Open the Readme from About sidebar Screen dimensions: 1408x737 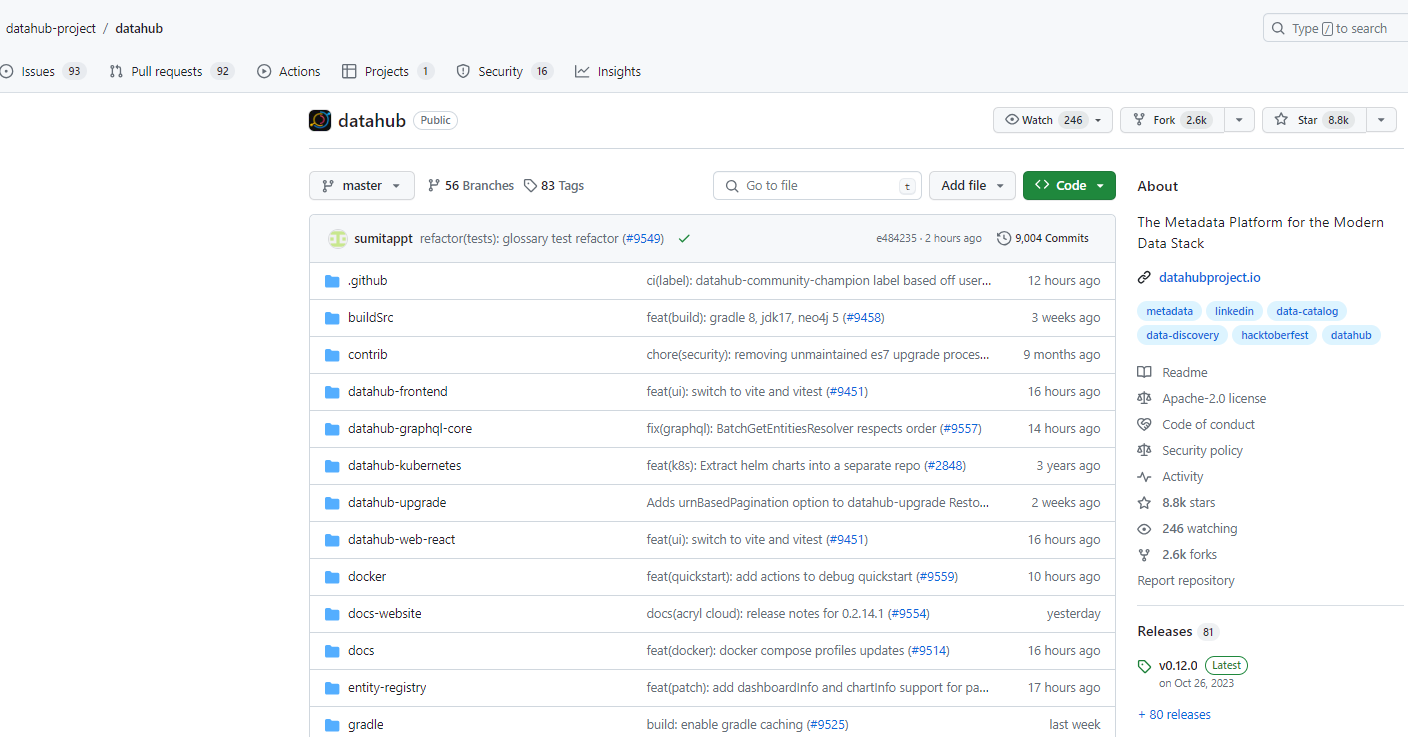pyautogui.click(x=1184, y=373)
